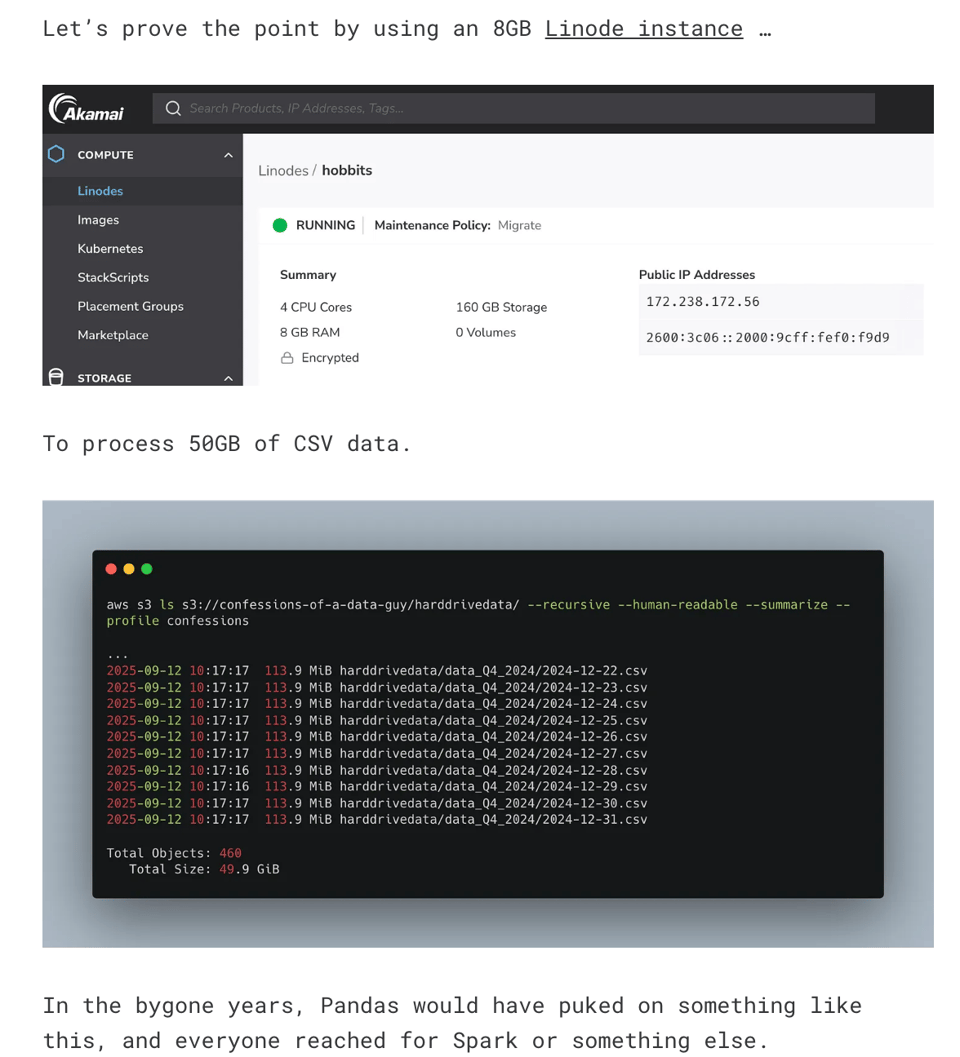Click the Storage section icon

coord(57,377)
